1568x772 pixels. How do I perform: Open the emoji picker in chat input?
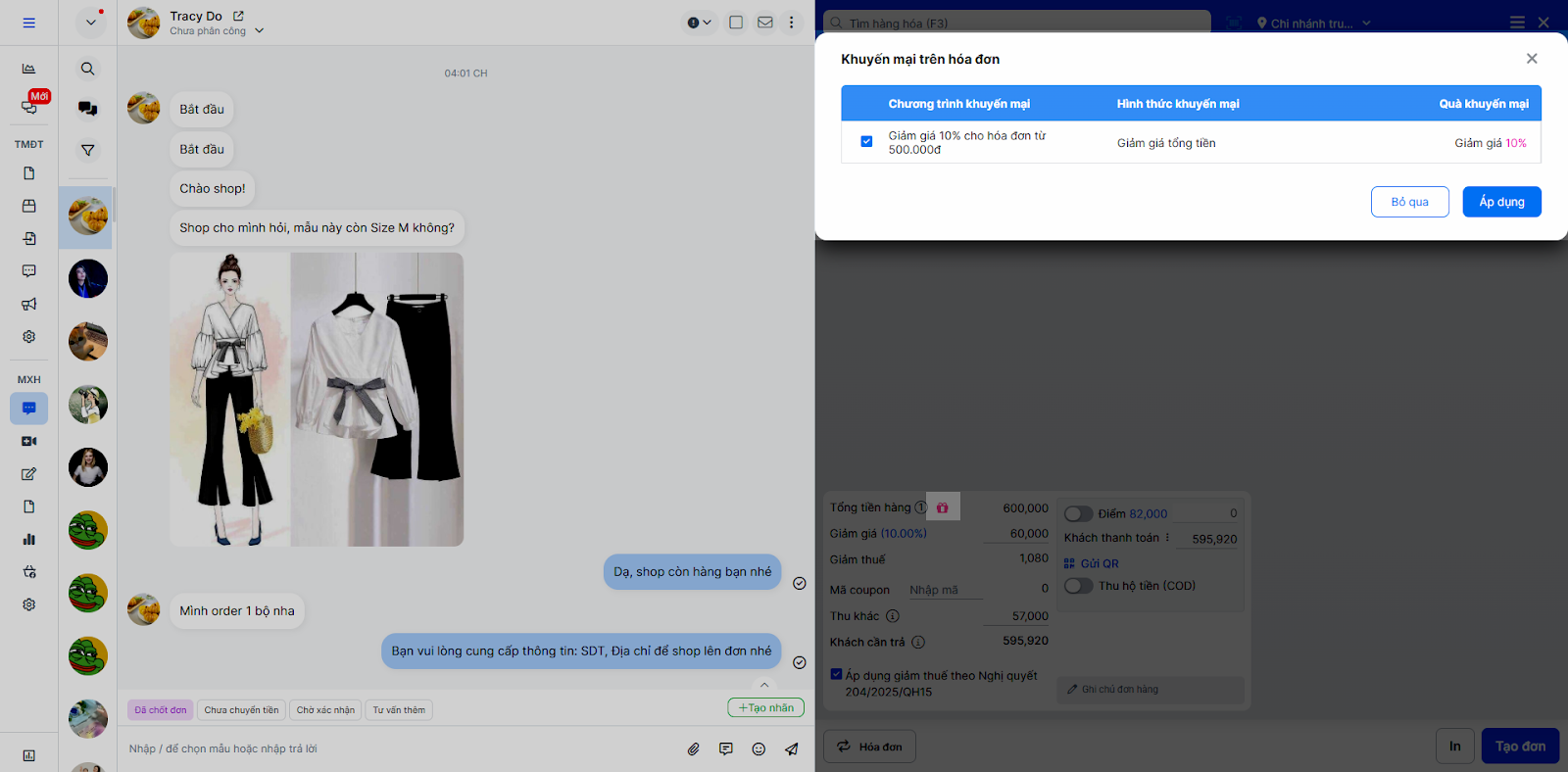759,748
